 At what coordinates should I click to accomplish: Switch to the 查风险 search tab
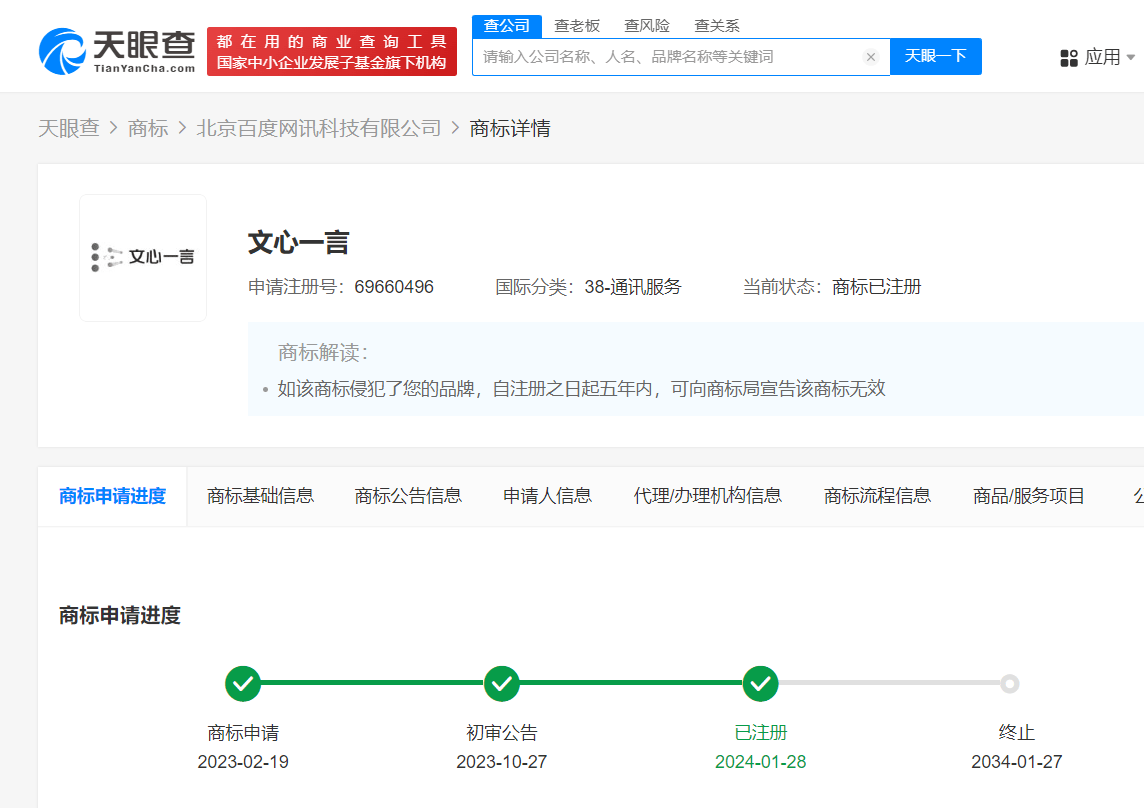[x=646, y=25]
